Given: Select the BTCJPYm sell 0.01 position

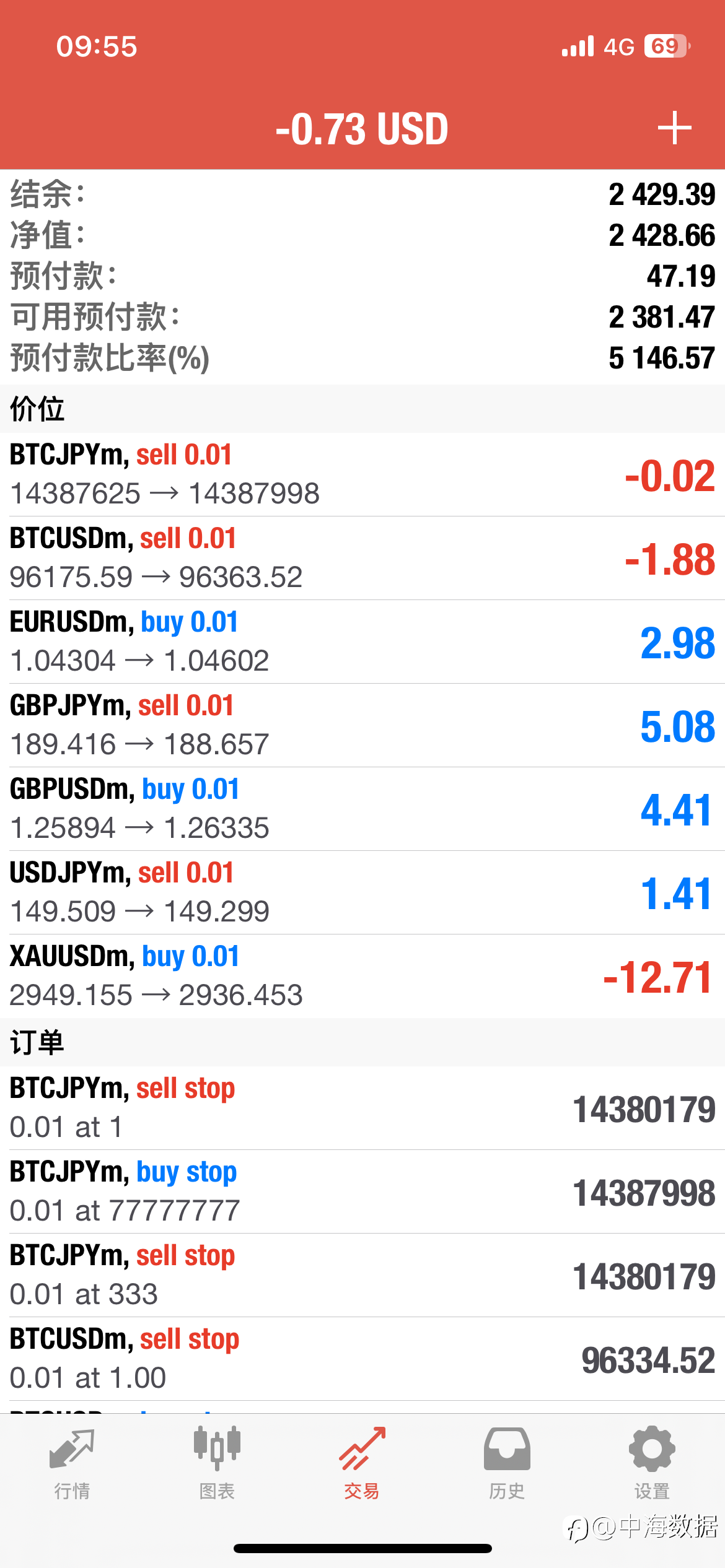Looking at the screenshot, I should pyautogui.click(x=362, y=474).
